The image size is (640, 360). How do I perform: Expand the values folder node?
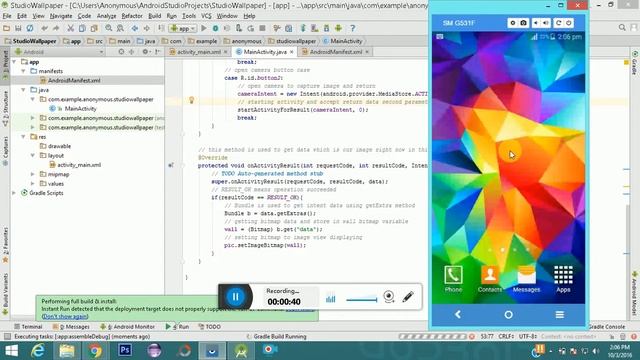(x=33, y=184)
